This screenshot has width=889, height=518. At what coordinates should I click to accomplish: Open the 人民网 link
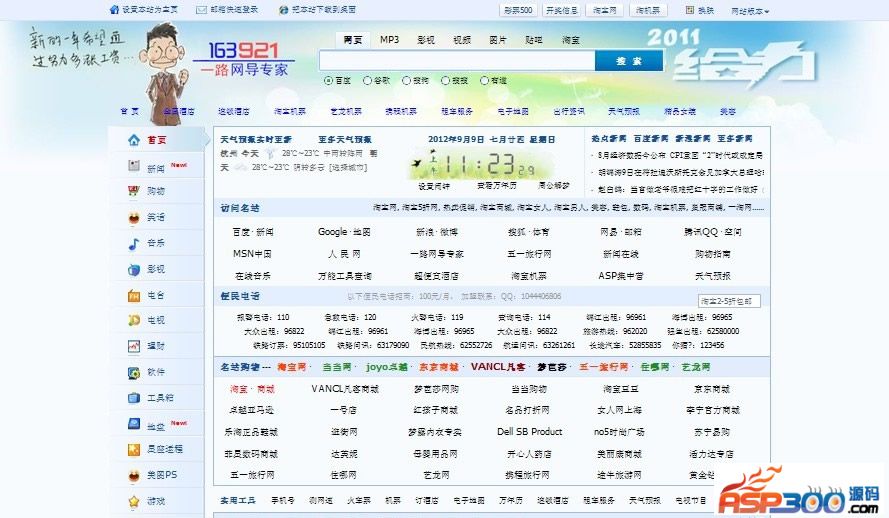[x=344, y=254]
